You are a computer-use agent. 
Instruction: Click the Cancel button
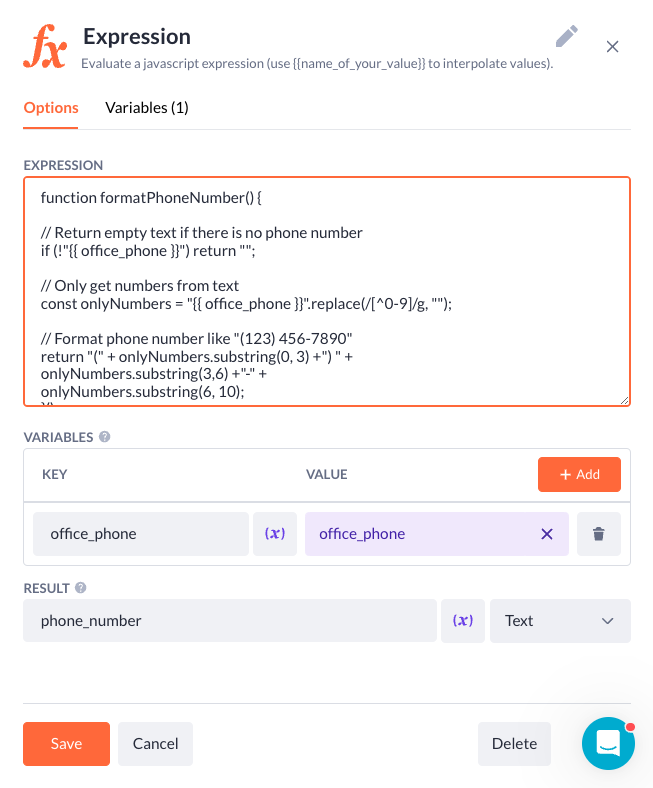155,744
